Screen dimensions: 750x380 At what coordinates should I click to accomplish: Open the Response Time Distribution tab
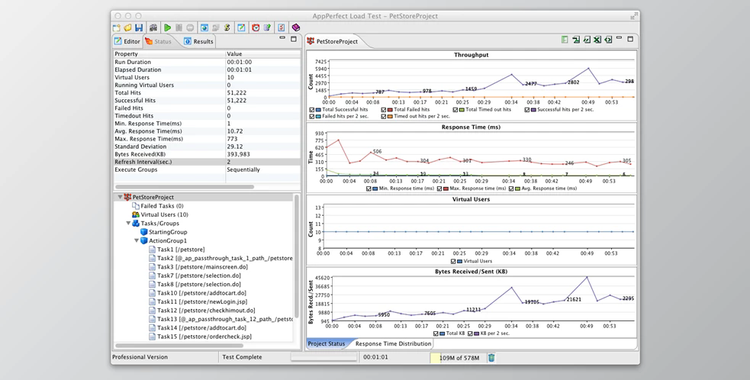coord(393,344)
